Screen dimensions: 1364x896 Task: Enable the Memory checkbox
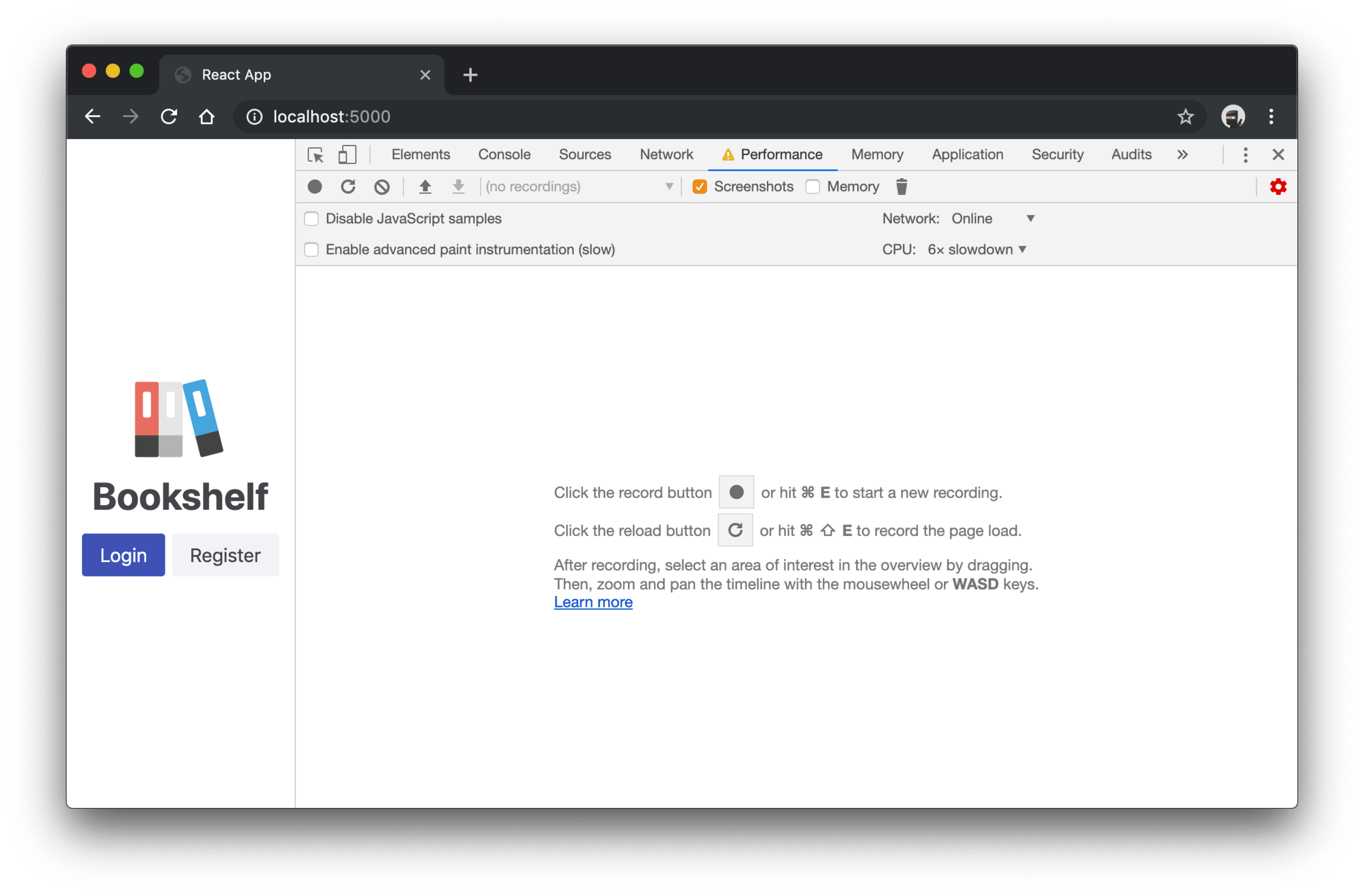click(813, 187)
